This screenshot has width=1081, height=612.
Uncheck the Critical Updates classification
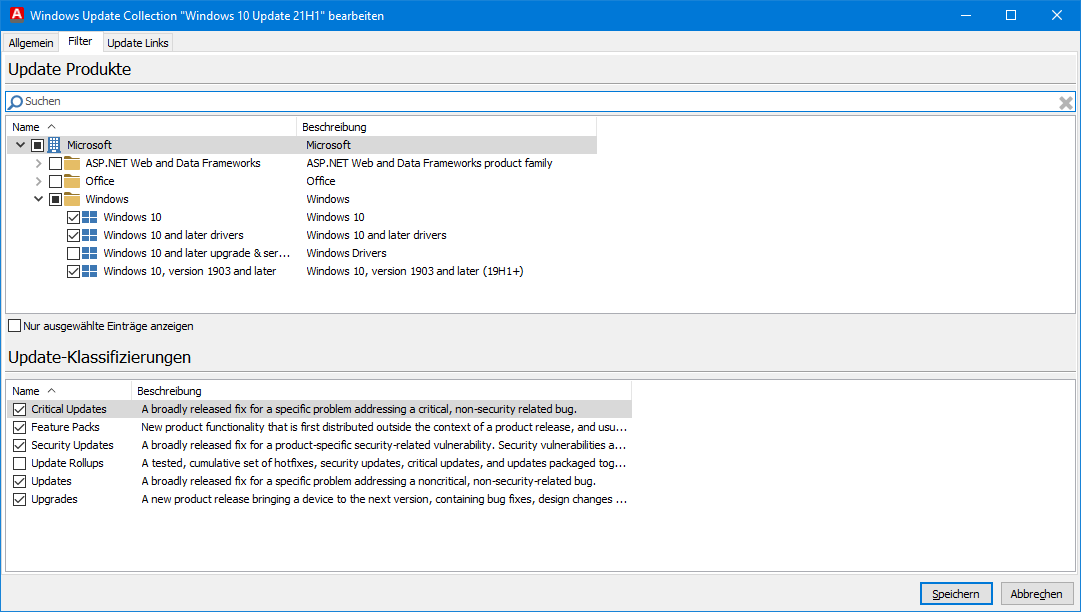[x=19, y=409]
